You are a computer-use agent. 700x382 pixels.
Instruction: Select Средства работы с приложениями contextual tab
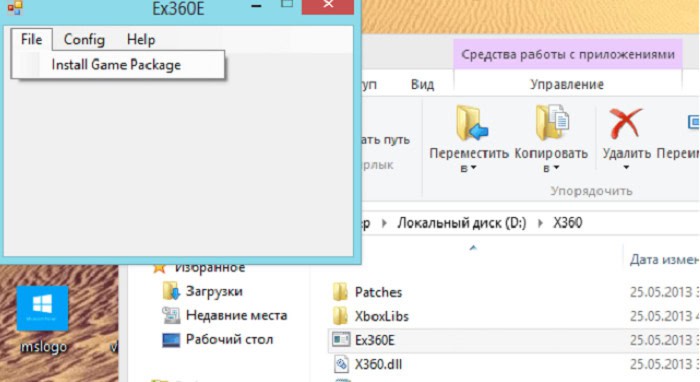[567, 54]
